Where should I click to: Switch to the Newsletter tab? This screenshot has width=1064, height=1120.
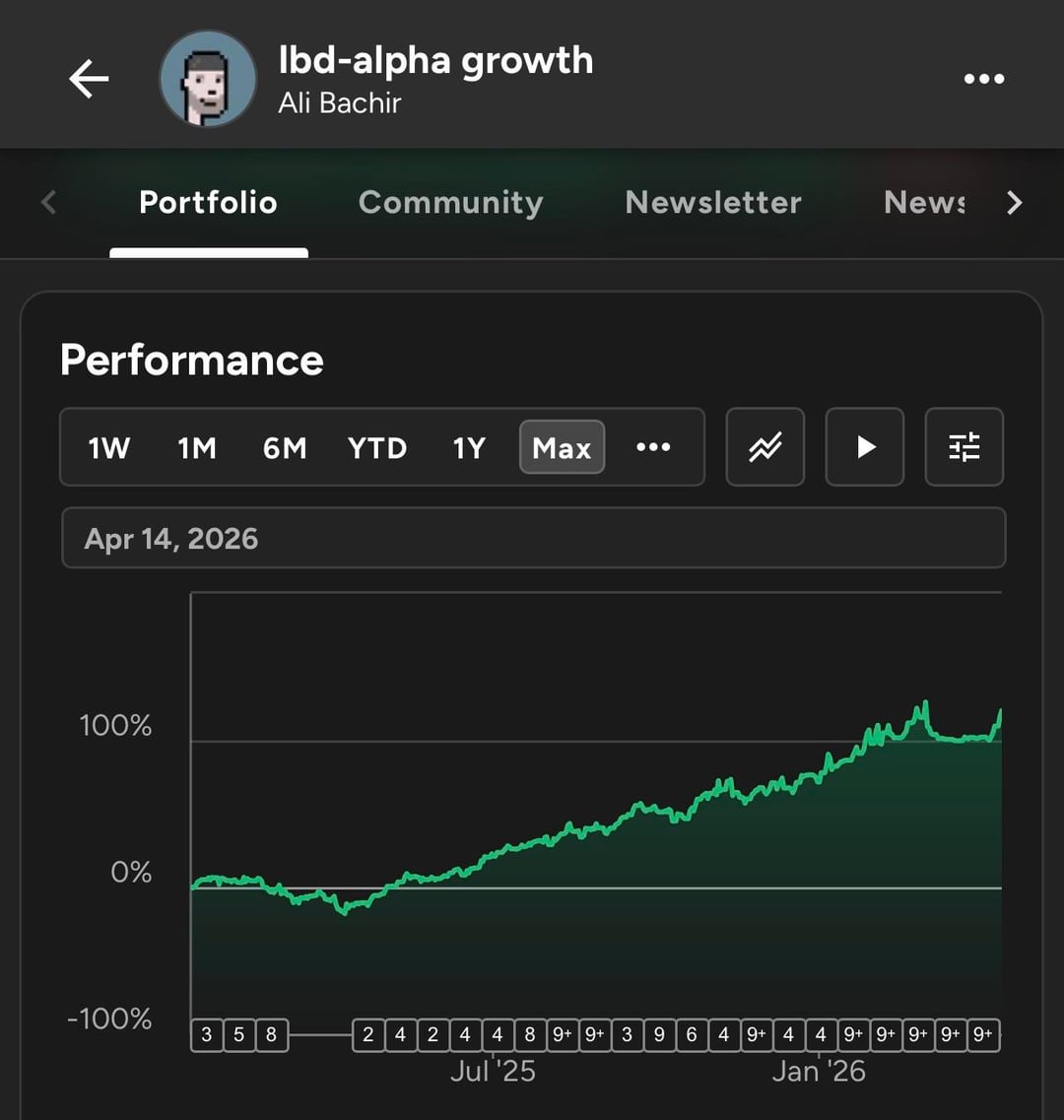click(713, 203)
